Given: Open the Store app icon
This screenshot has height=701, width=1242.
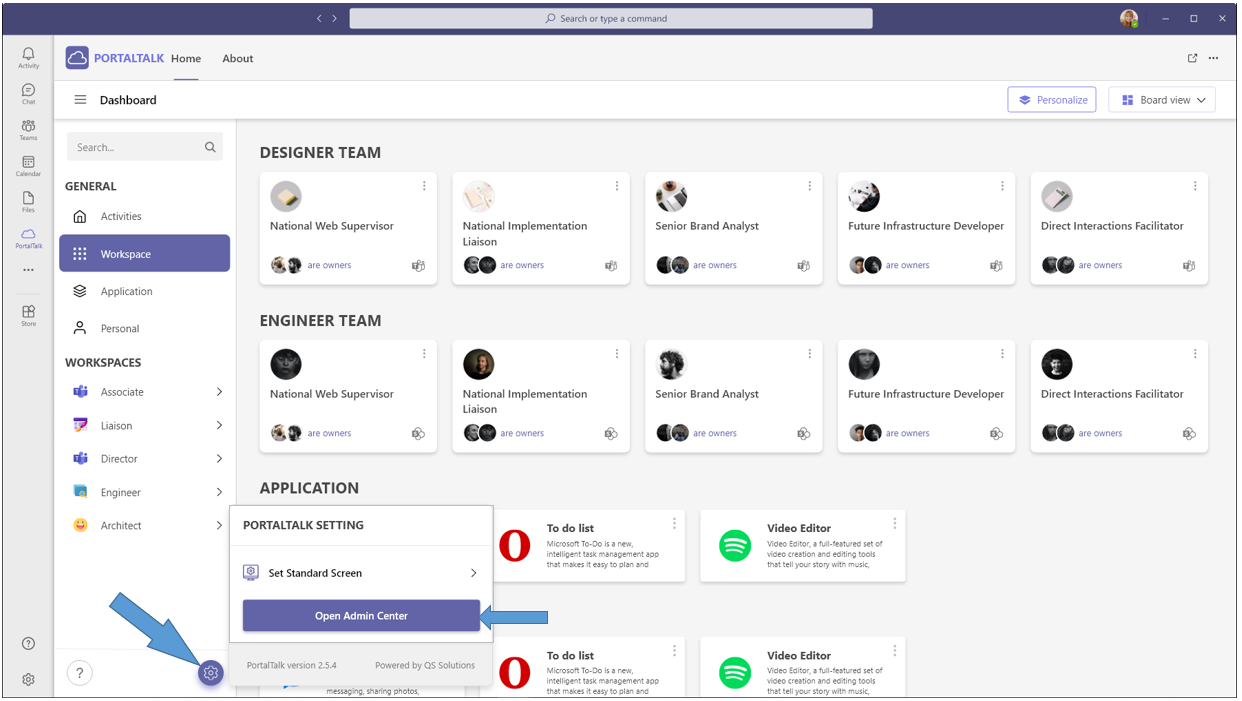Looking at the screenshot, I should [28, 314].
